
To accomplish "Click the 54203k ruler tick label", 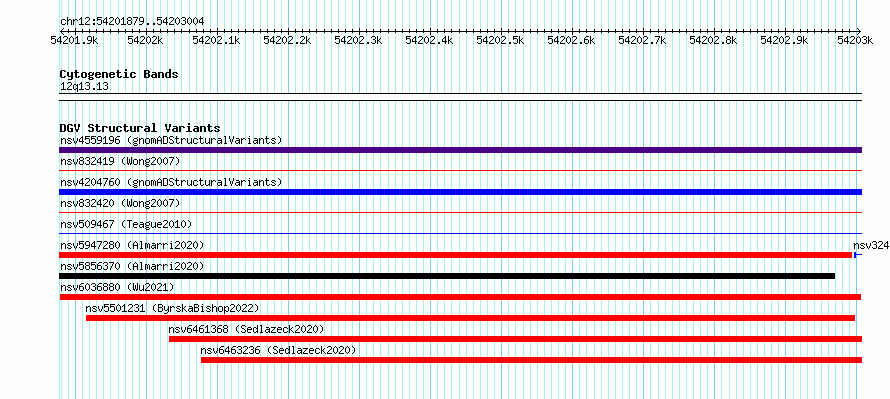I will pos(855,40).
